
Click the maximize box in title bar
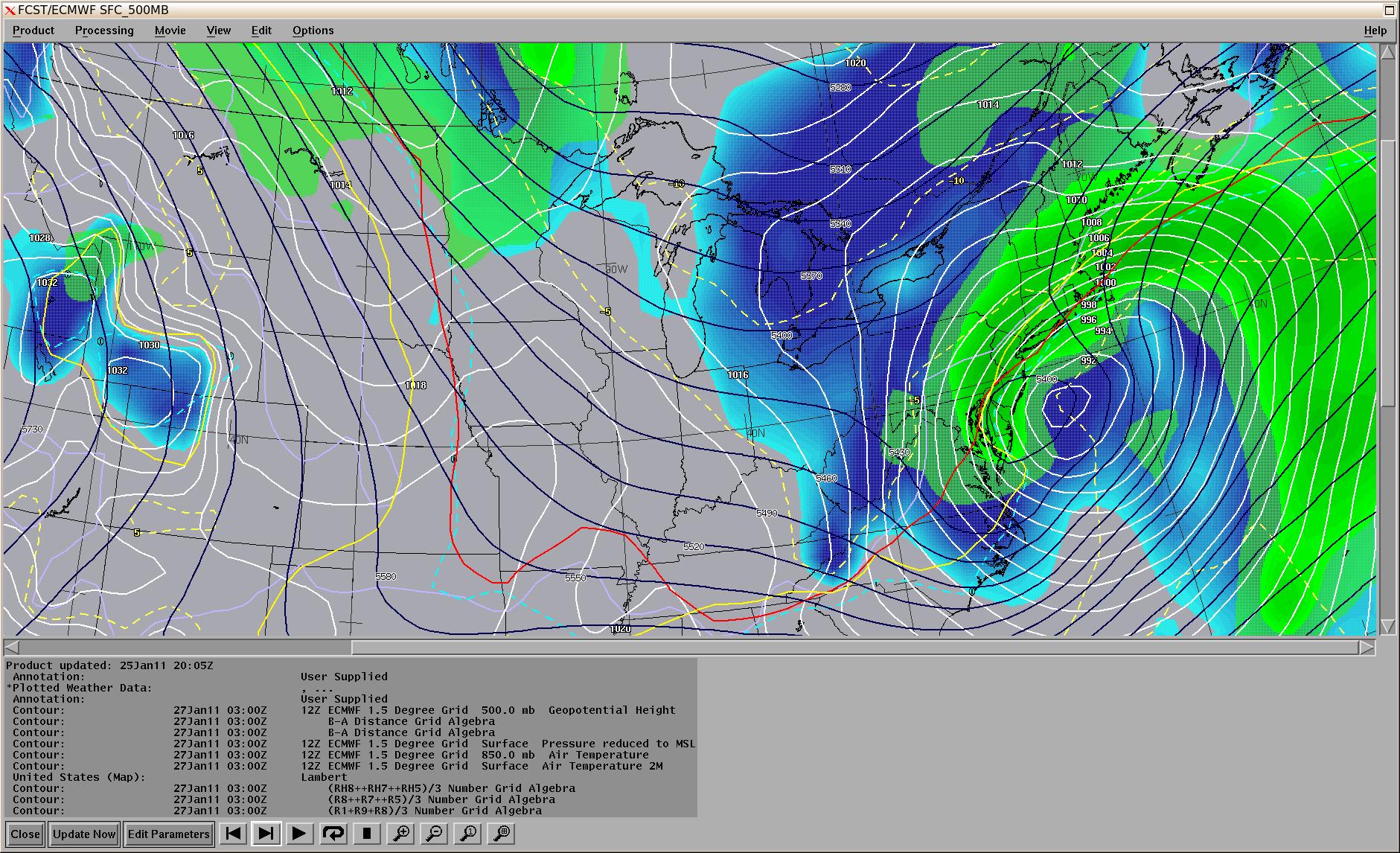[1389, 10]
